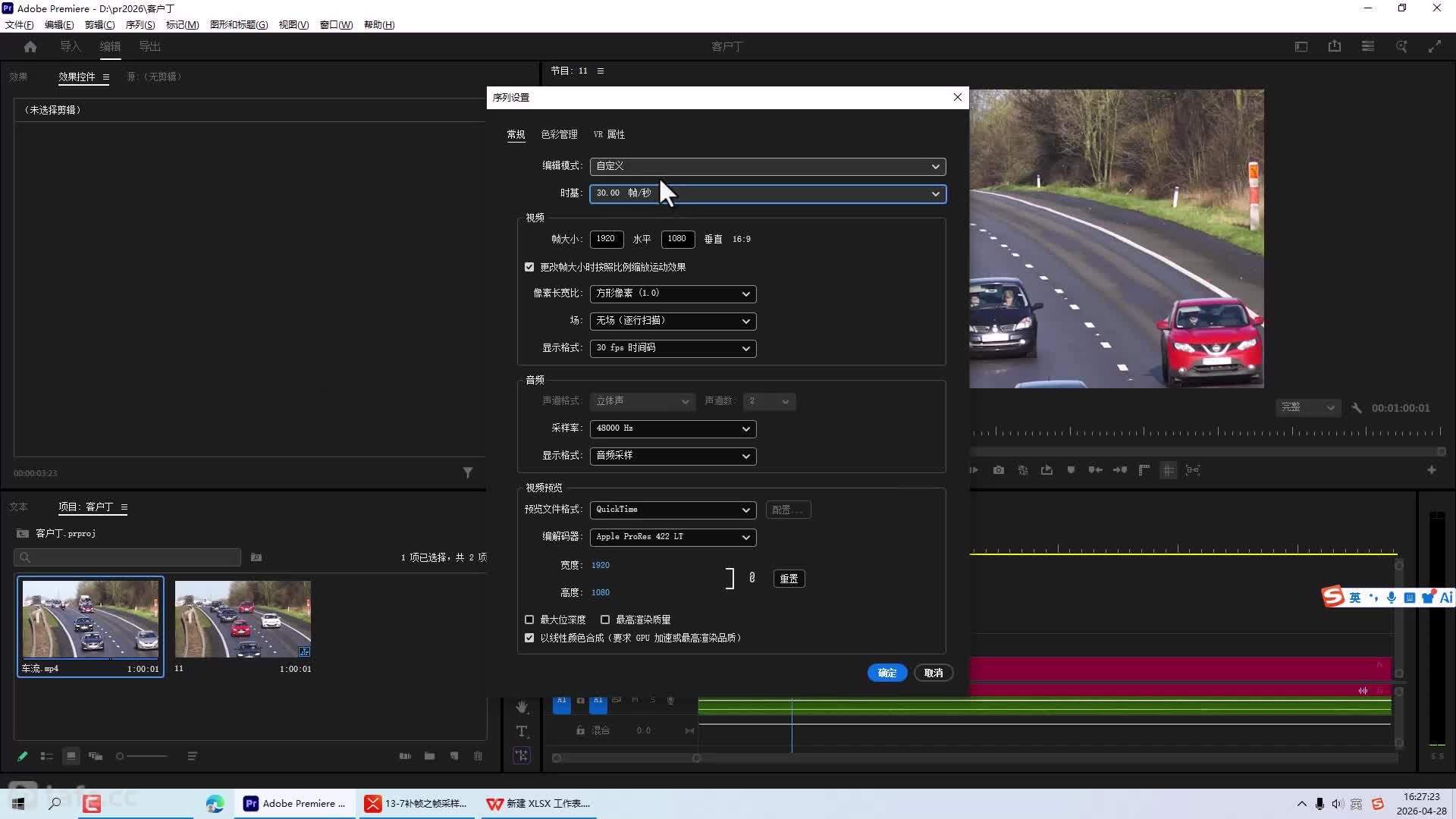
Task: Open video display format dropdown
Action: tap(673, 348)
